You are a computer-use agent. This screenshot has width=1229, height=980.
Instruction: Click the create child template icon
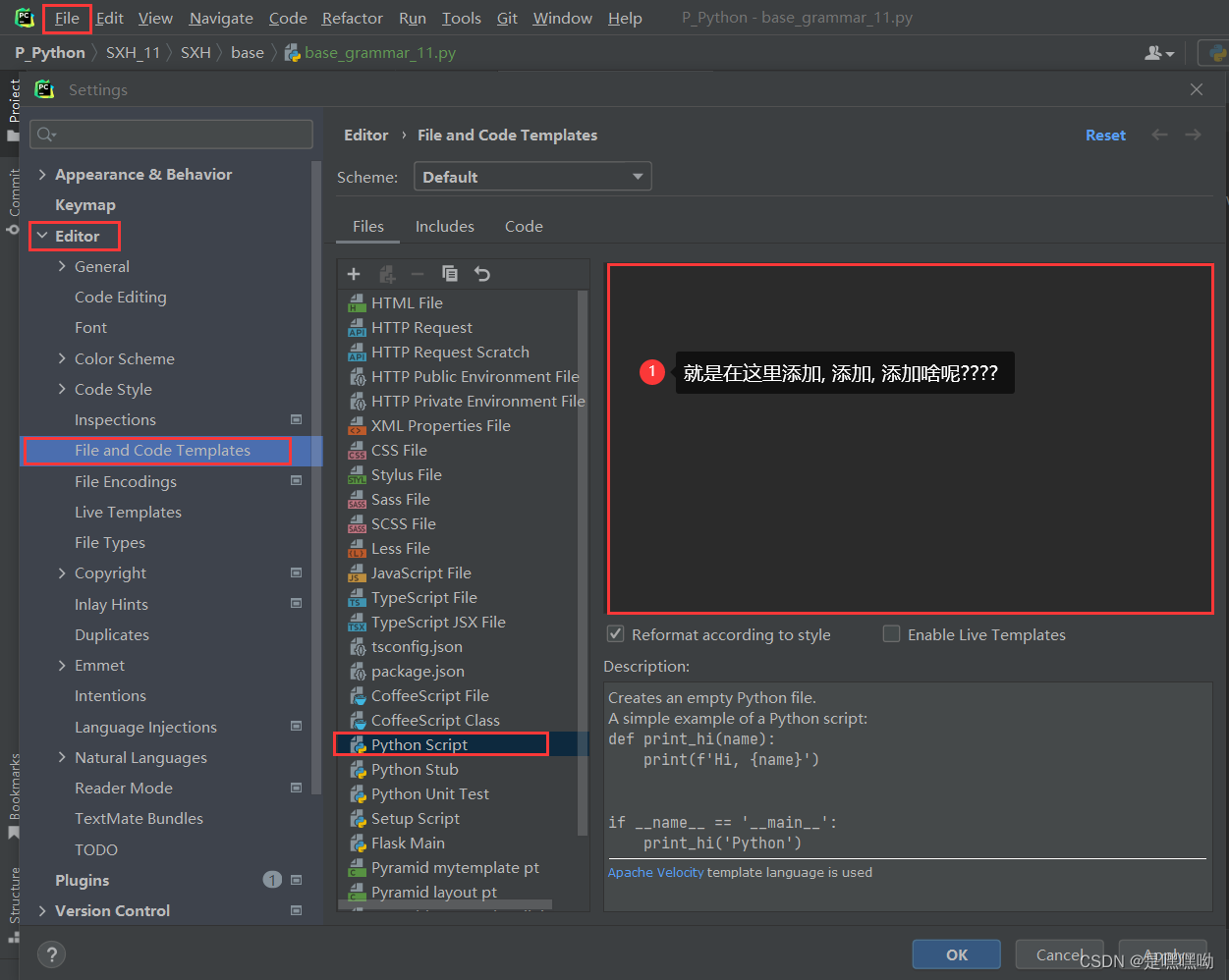tap(387, 274)
